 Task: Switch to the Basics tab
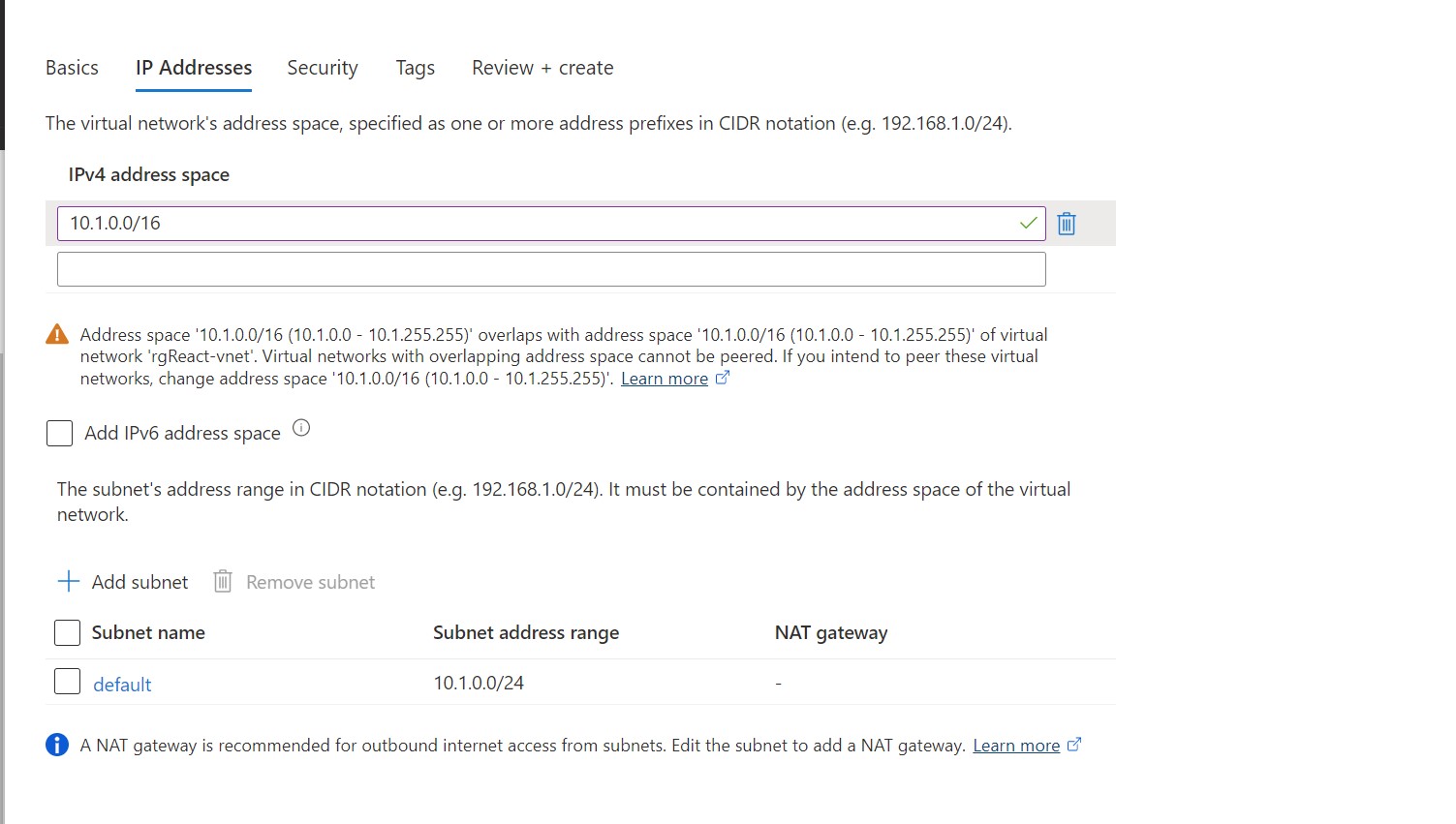pyautogui.click(x=72, y=68)
